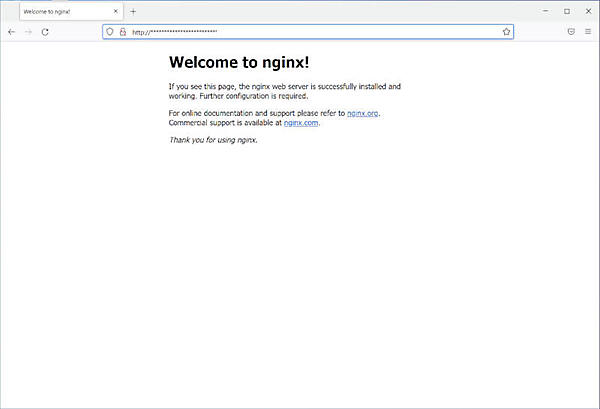Close the Welcome to nginx tab
The width and height of the screenshot is (600, 409).
coord(116,11)
